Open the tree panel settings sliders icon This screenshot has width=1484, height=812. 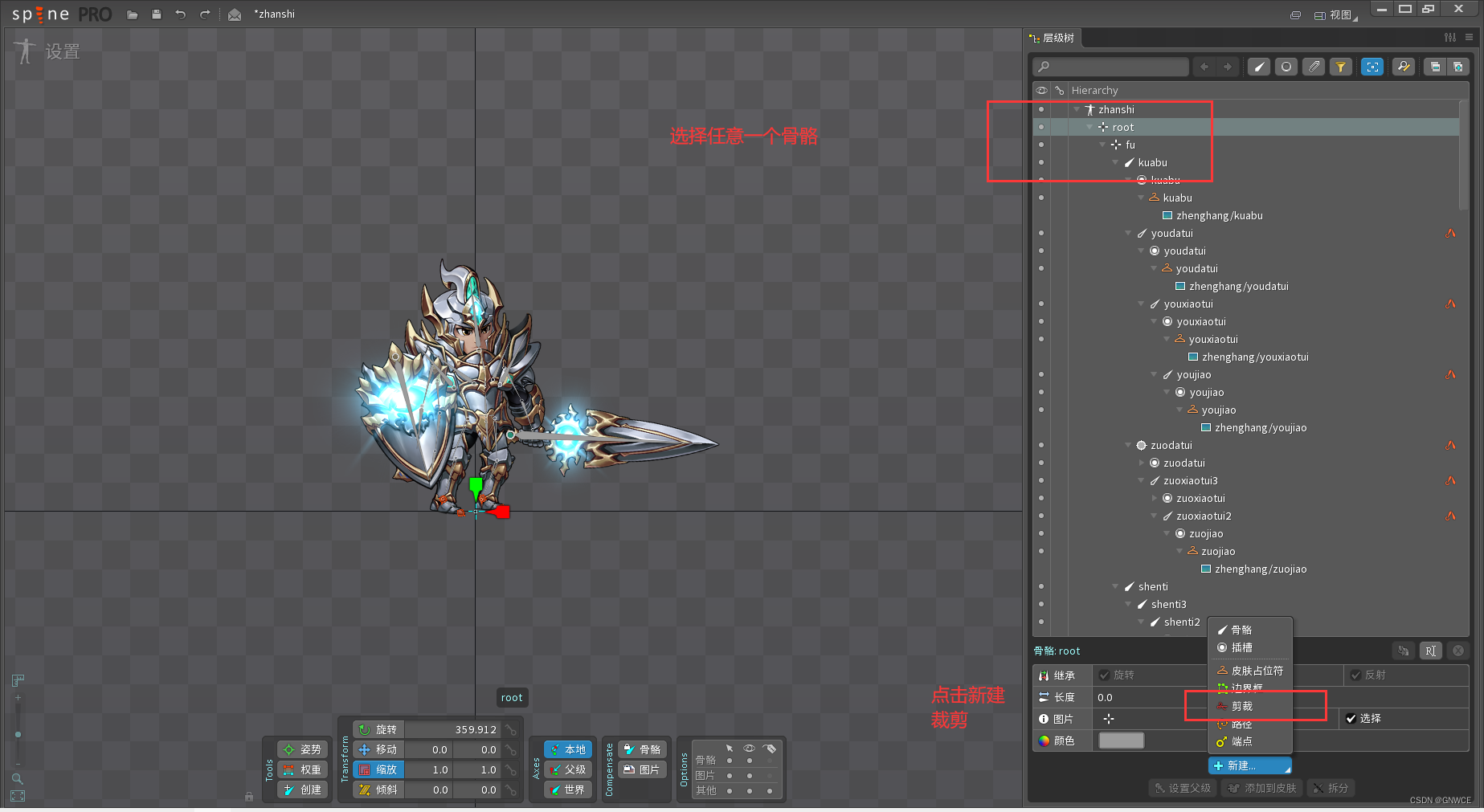1450,37
